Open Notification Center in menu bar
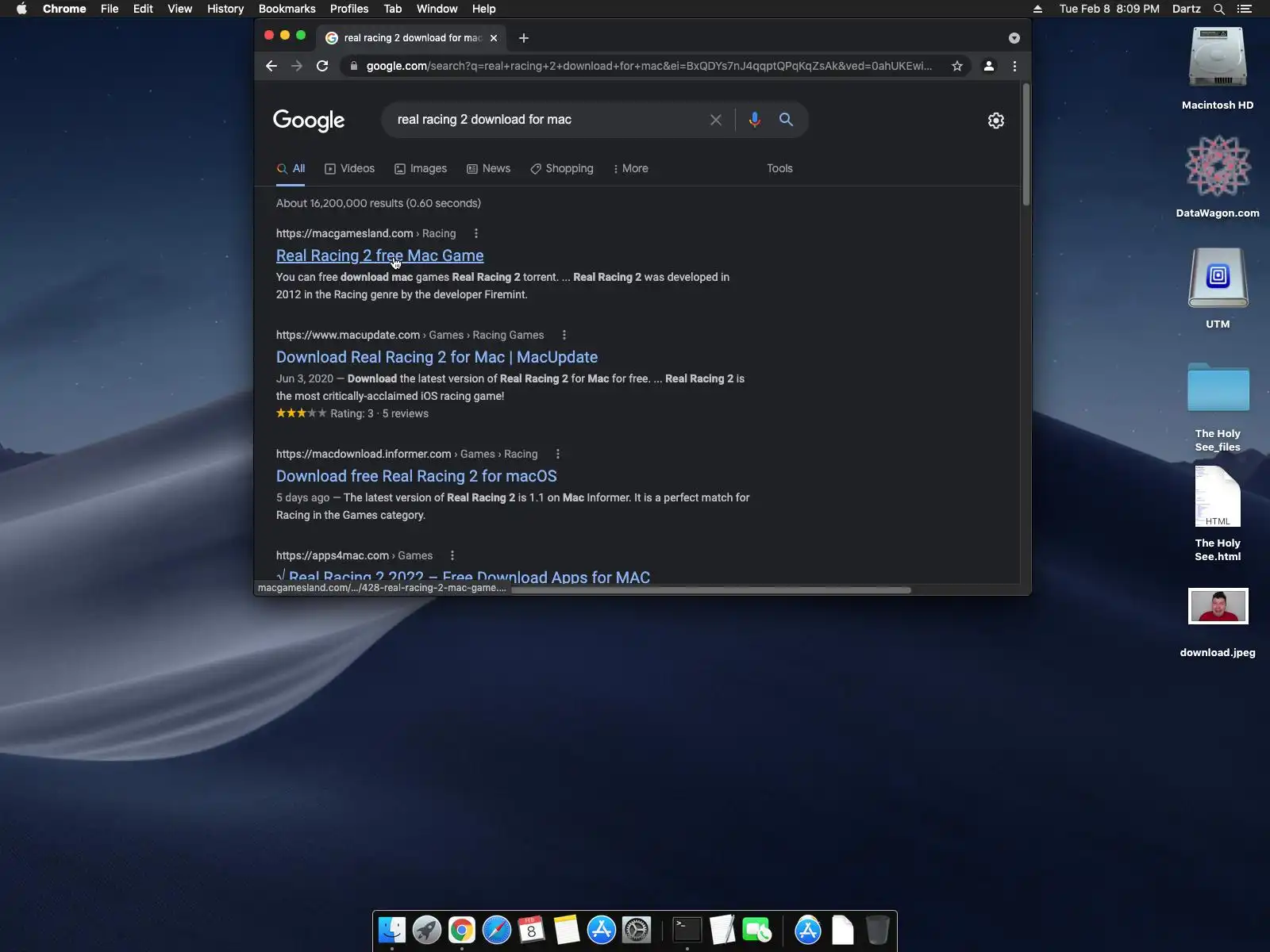 pos(1245,9)
